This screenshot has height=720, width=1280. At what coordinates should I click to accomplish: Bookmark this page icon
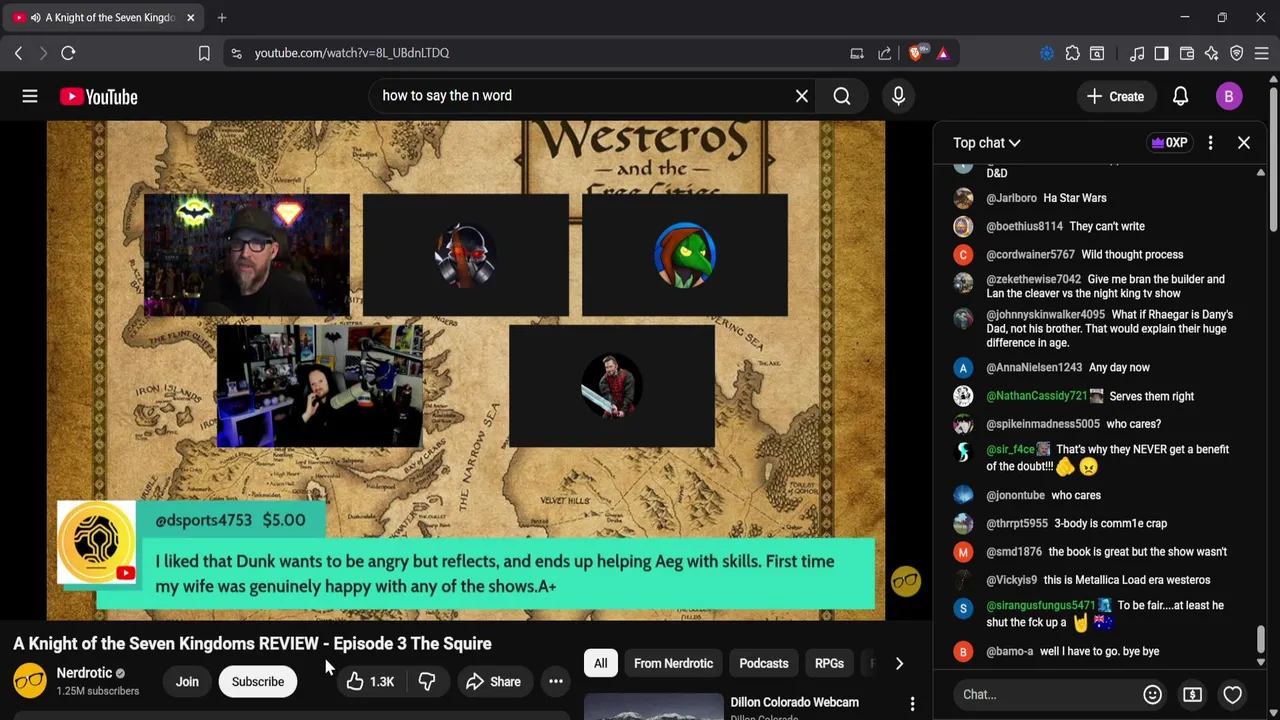[204, 53]
